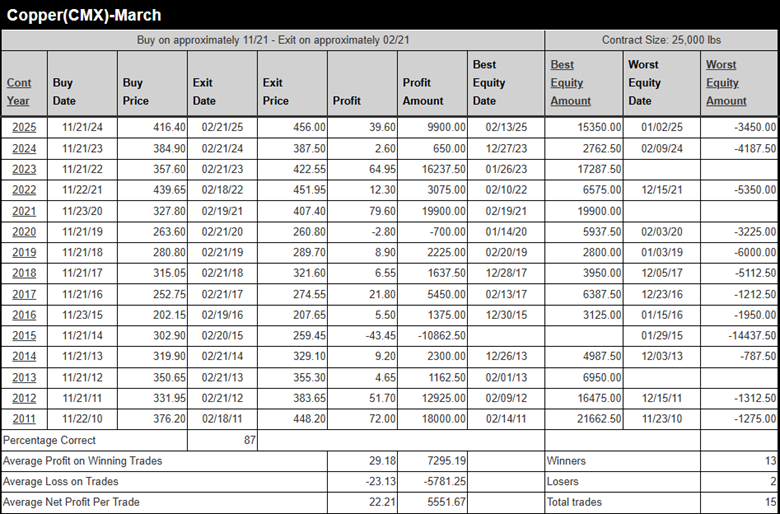The image size is (780, 514).
Task: Select average net profit amount 5551.67
Action: [447, 502]
